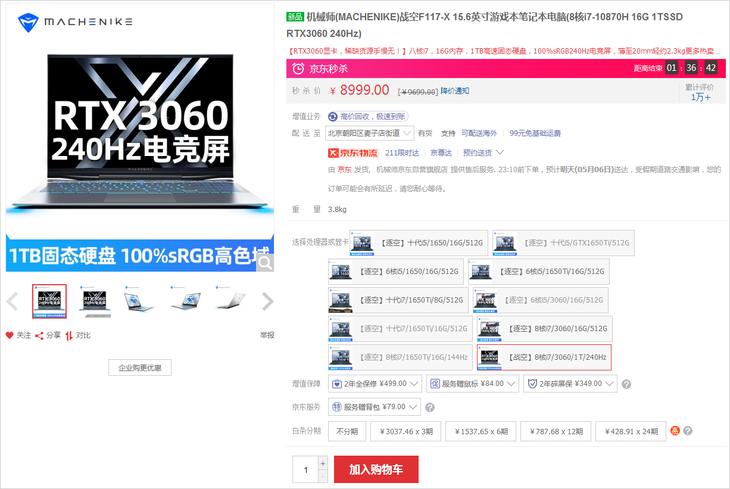Click the quantity input field
The image size is (730, 489).
(306, 469)
